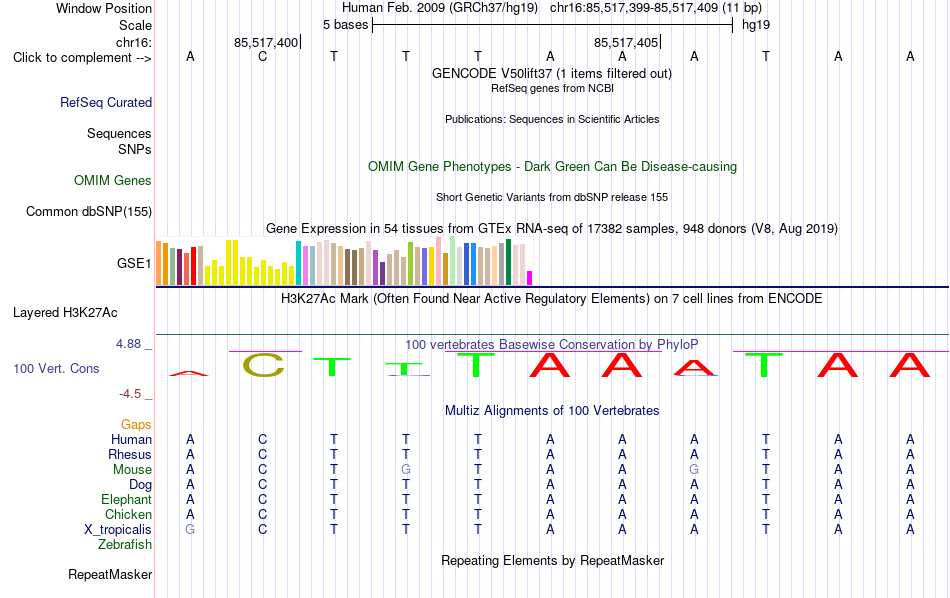This screenshot has width=950, height=598.
Task: Click the olive C letter in PhyloP logo
Action: 263,365
